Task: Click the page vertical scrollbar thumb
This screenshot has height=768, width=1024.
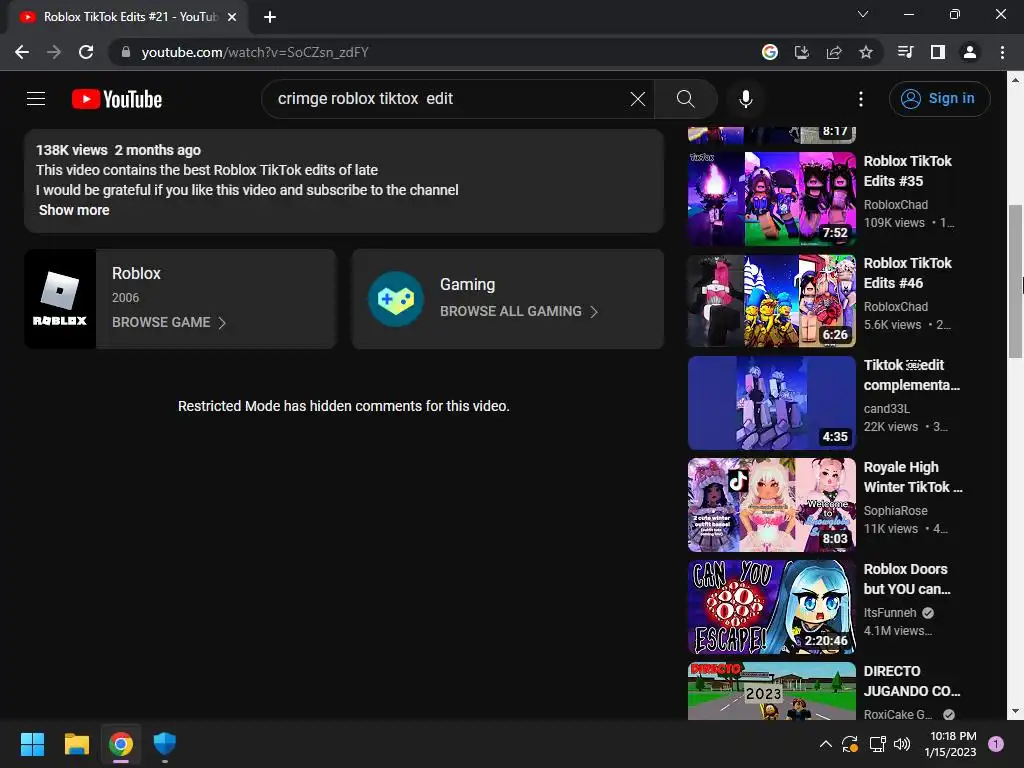Action: pyautogui.click(x=1015, y=281)
